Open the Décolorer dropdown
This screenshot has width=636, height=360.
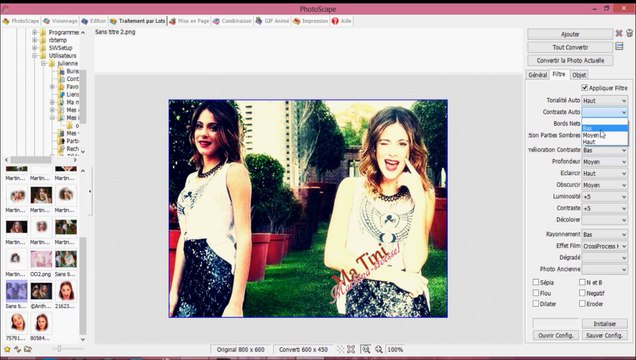(x=605, y=220)
